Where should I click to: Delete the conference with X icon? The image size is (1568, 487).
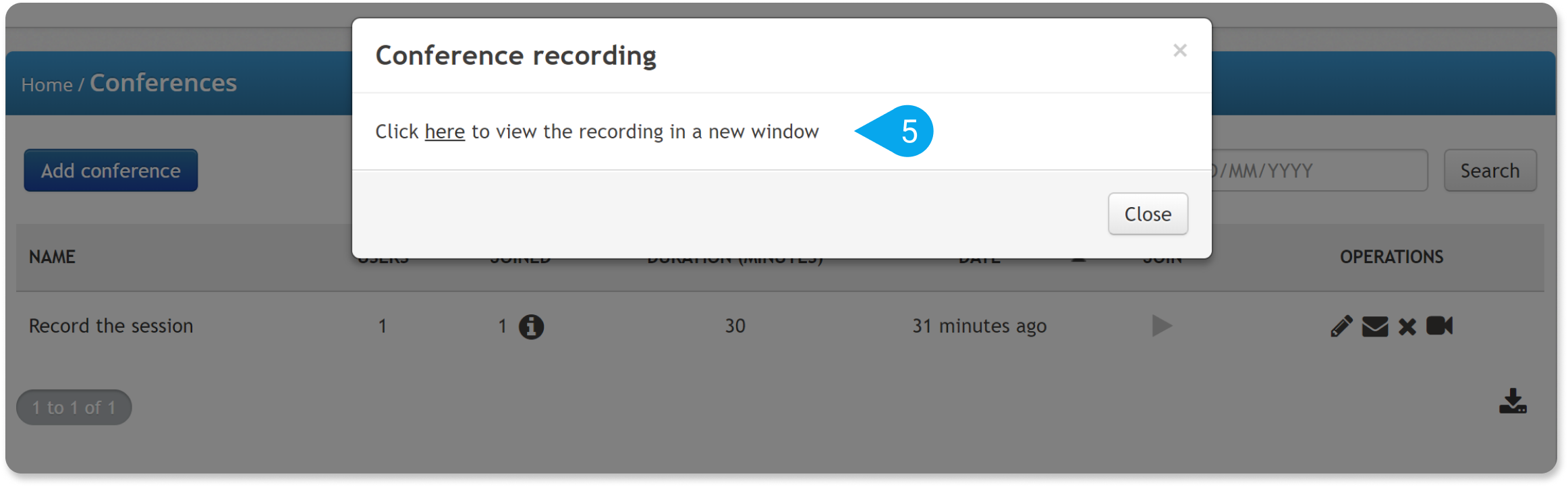[1407, 326]
